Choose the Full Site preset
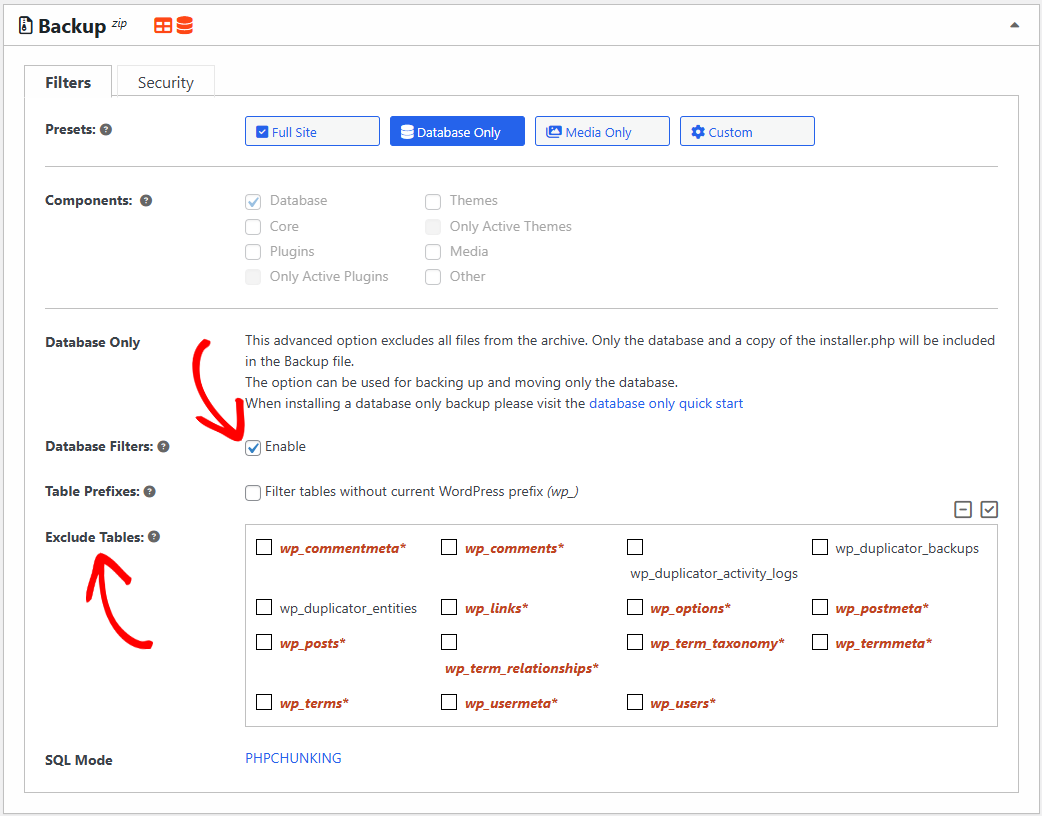The height and width of the screenshot is (816, 1042). click(x=312, y=132)
